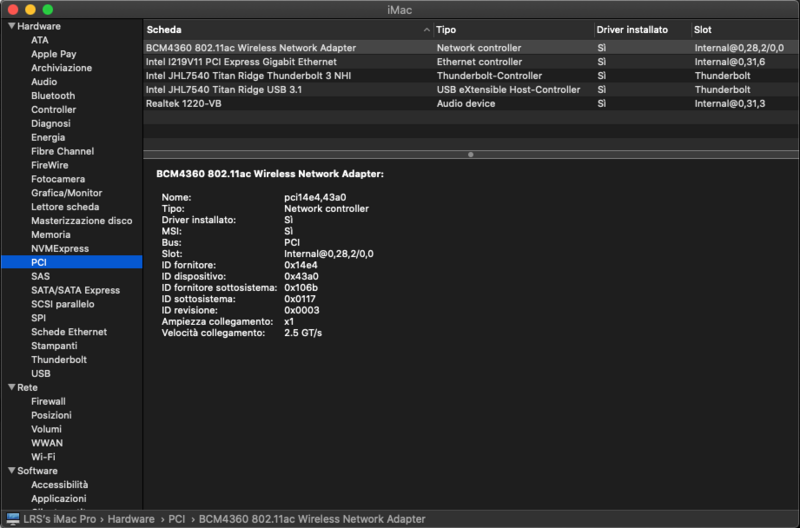This screenshot has height=528, width=800.
Task: Collapse the Software section disclosure triangle
Action: tap(10, 471)
